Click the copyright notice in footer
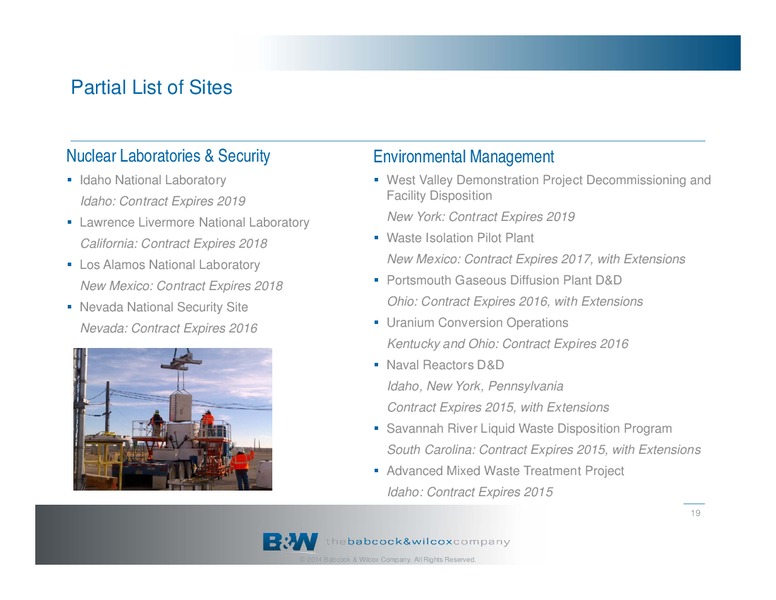 click(x=388, y=560)
